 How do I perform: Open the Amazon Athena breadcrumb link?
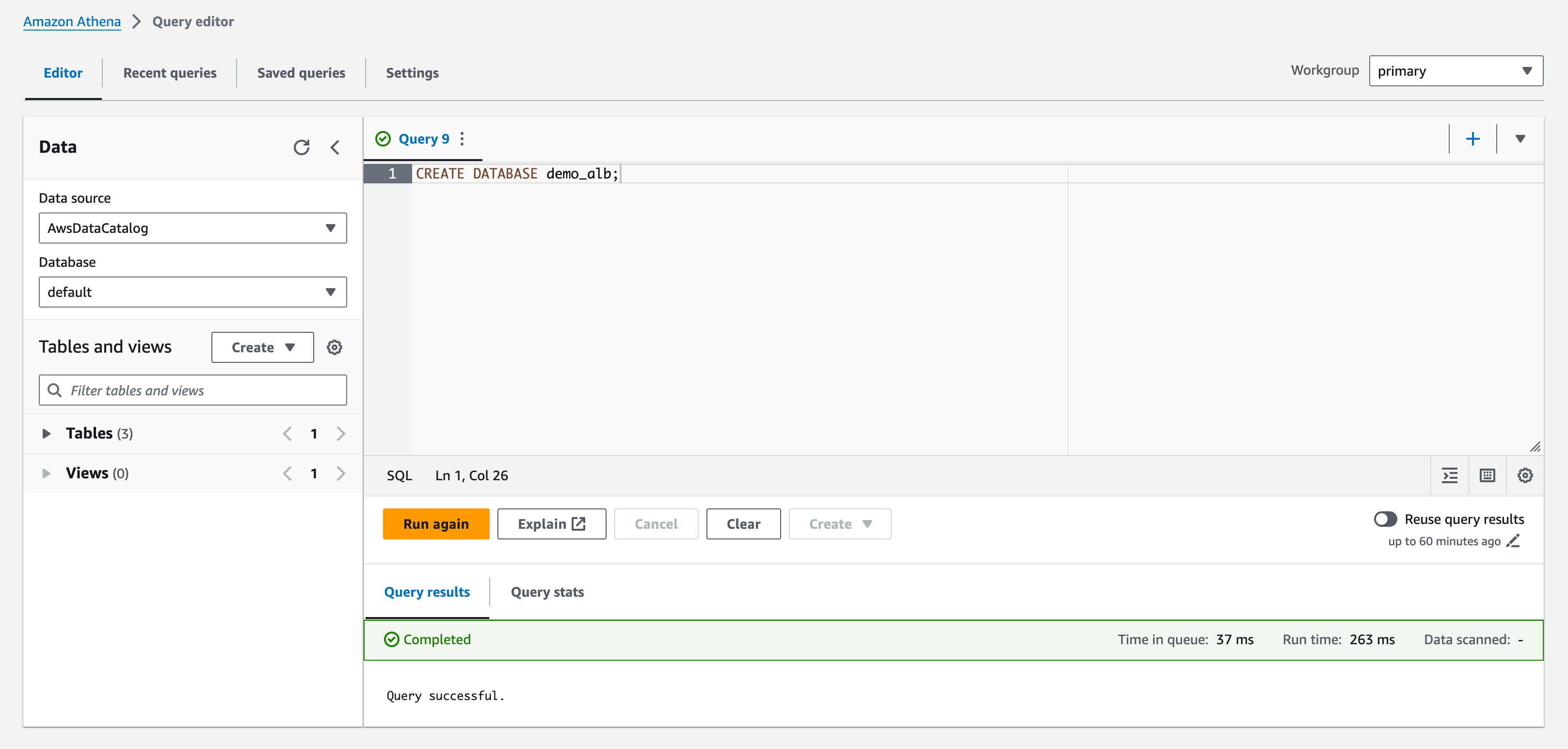pyautogui.click(x=72, y=21)
